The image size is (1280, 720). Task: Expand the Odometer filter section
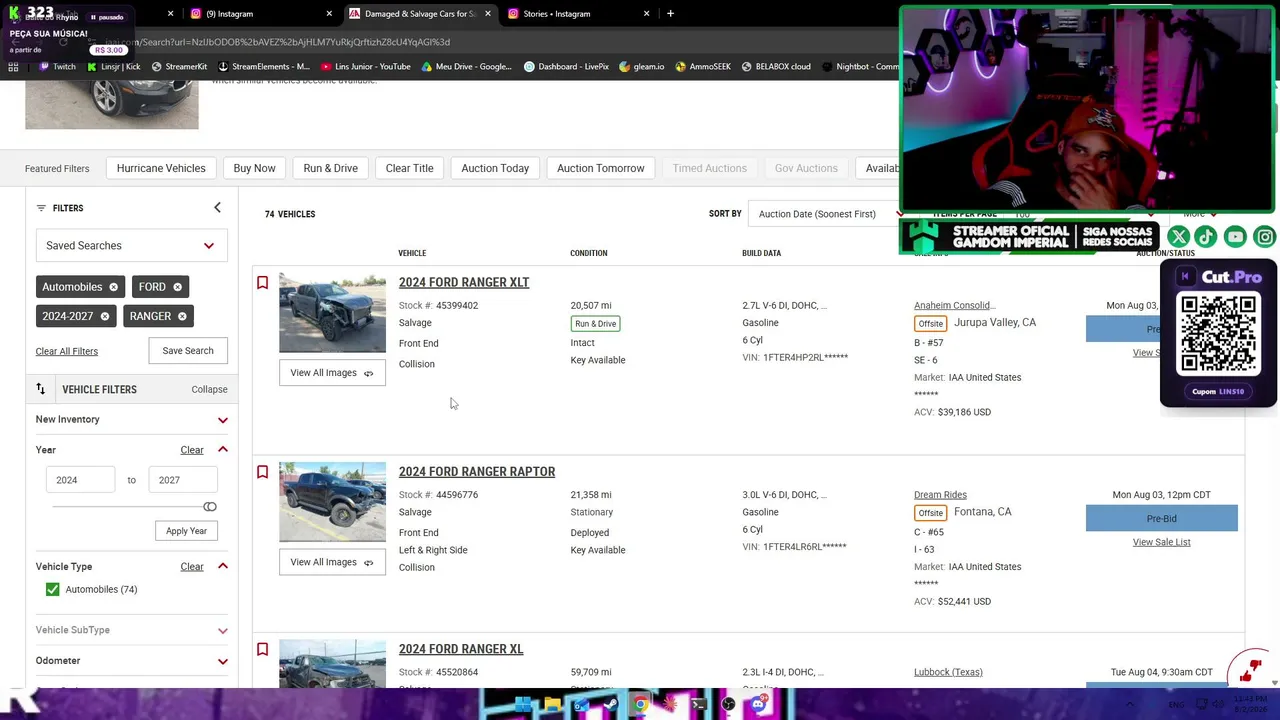pyautogui.click(x=223, y=661)
